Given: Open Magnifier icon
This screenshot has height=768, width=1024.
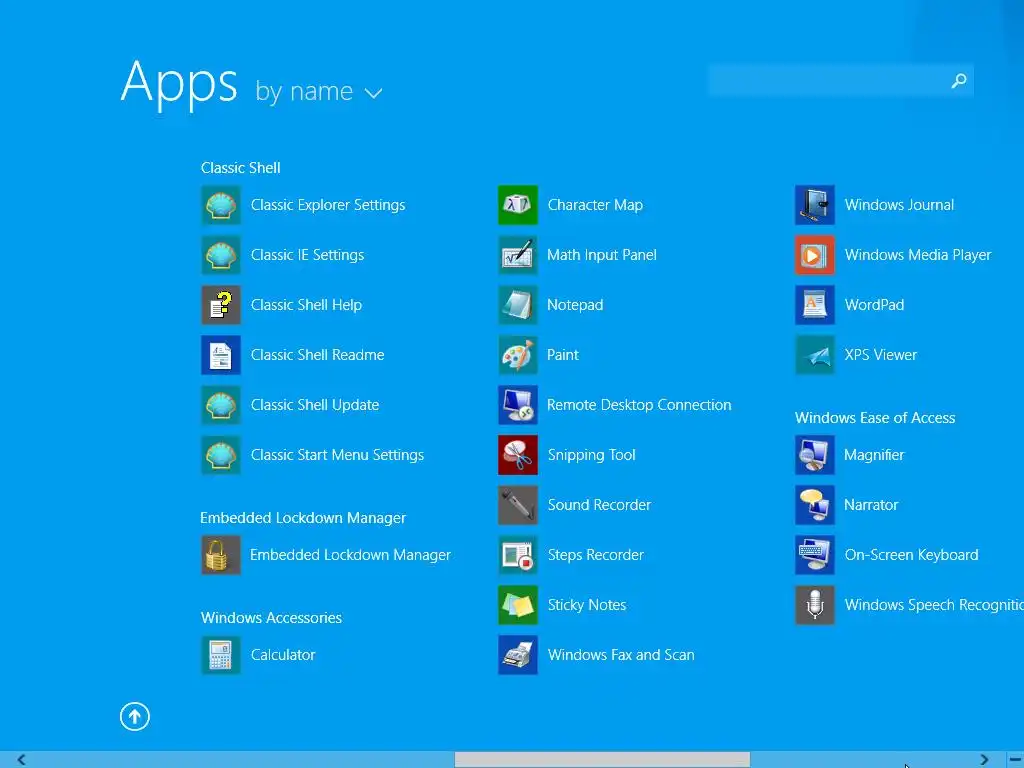Looking at the screenshot, I should point(814,455).
